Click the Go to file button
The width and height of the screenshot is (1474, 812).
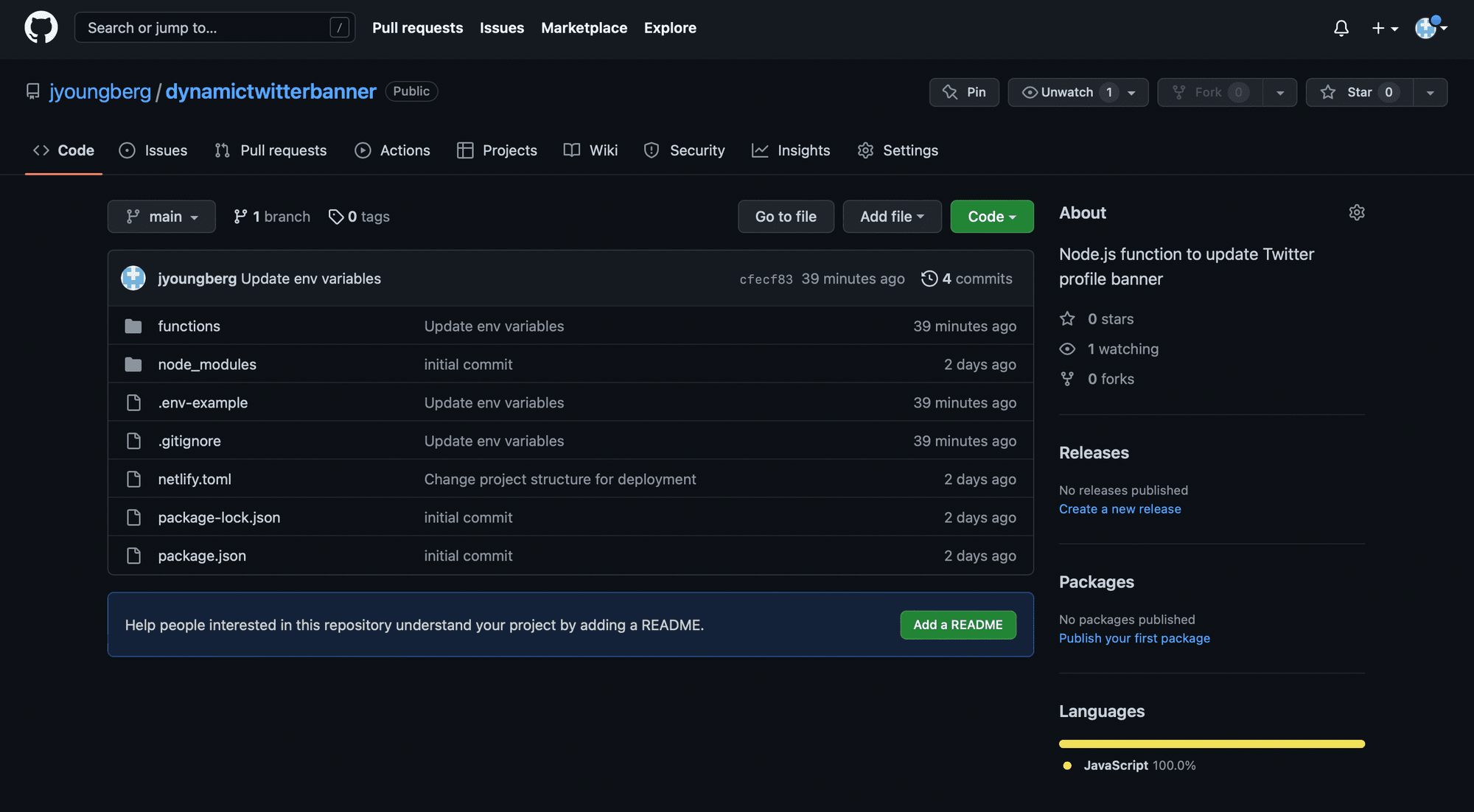pyautogui.click(x=786, y=217)
